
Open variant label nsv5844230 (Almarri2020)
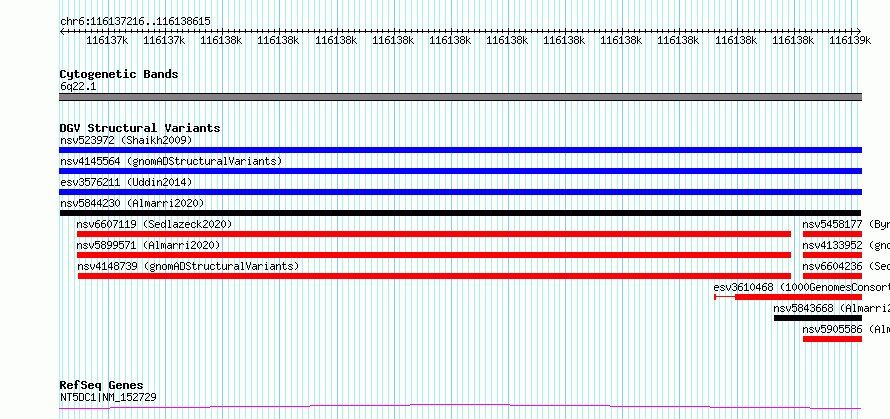pyautogui.click(x=132, y=203)
